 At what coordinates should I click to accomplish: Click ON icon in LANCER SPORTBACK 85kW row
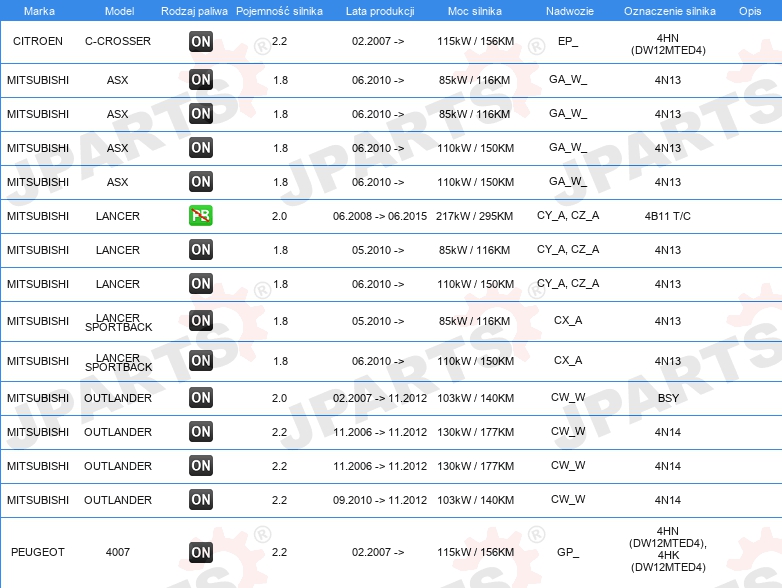pyautogui.click(x=201, y=320)
